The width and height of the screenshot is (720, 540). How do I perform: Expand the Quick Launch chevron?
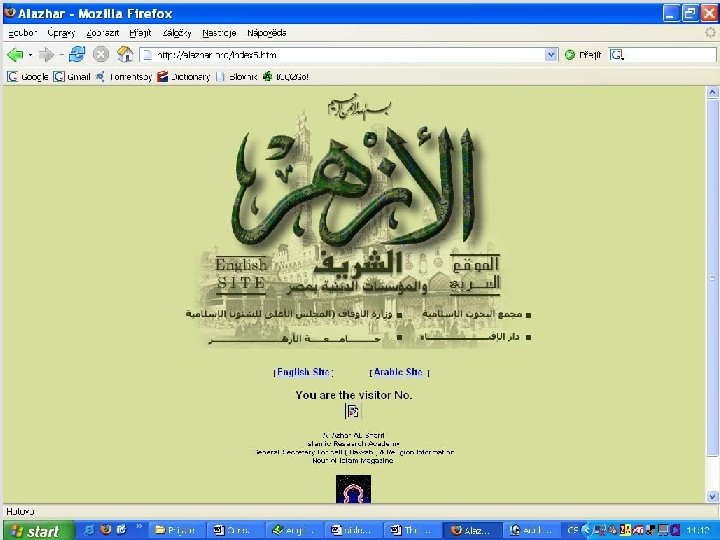pyautogui.click(x=139, y=527)
